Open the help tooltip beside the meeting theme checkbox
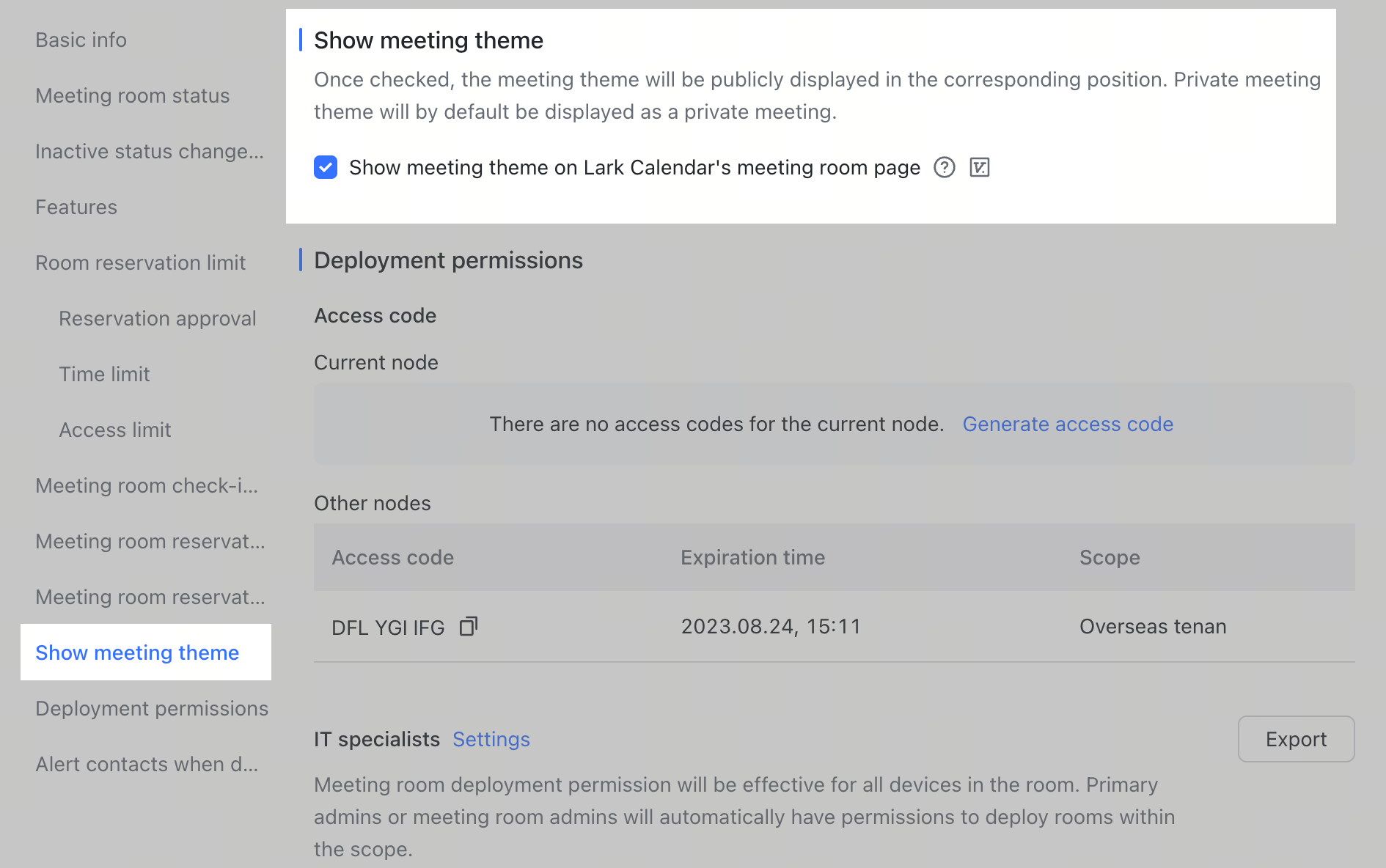 point(945,168)
